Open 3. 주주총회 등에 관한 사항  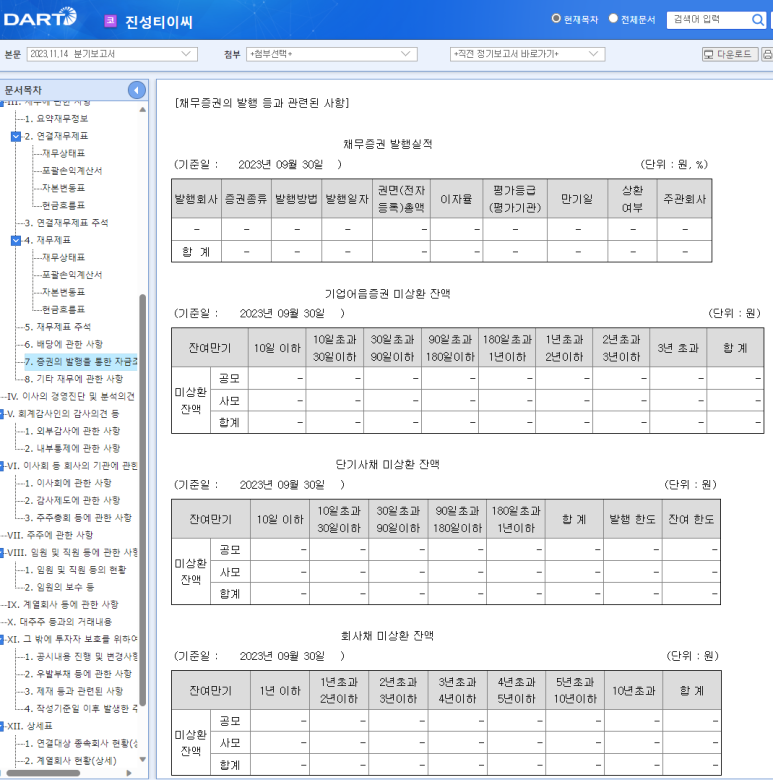click(78, 518)
